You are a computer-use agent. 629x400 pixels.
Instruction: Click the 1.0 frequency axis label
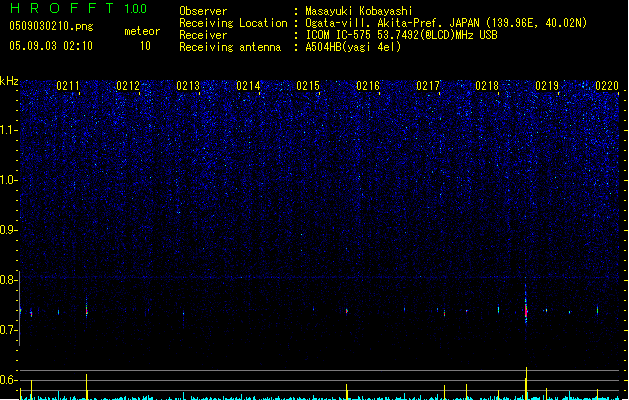(x=8, y=180)
